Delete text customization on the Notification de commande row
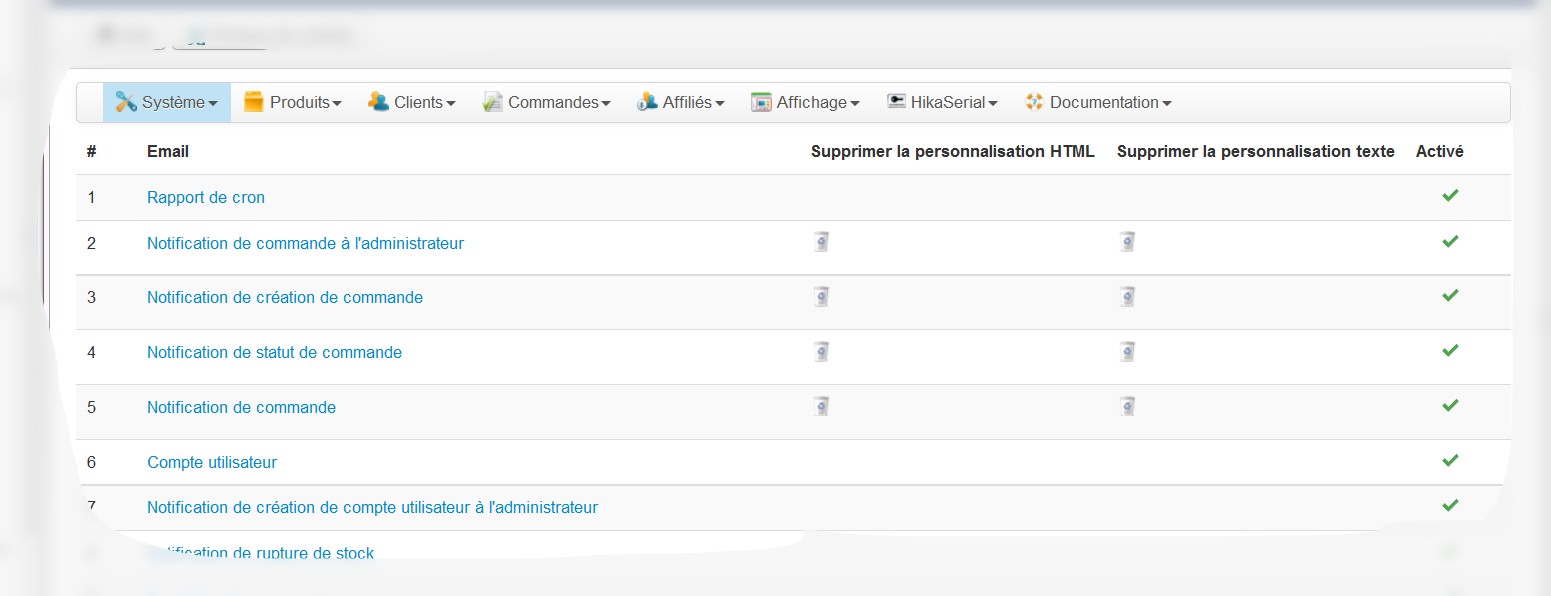Image resolution: width=1551 pixels, height=596 pixels. [1127, 406]
